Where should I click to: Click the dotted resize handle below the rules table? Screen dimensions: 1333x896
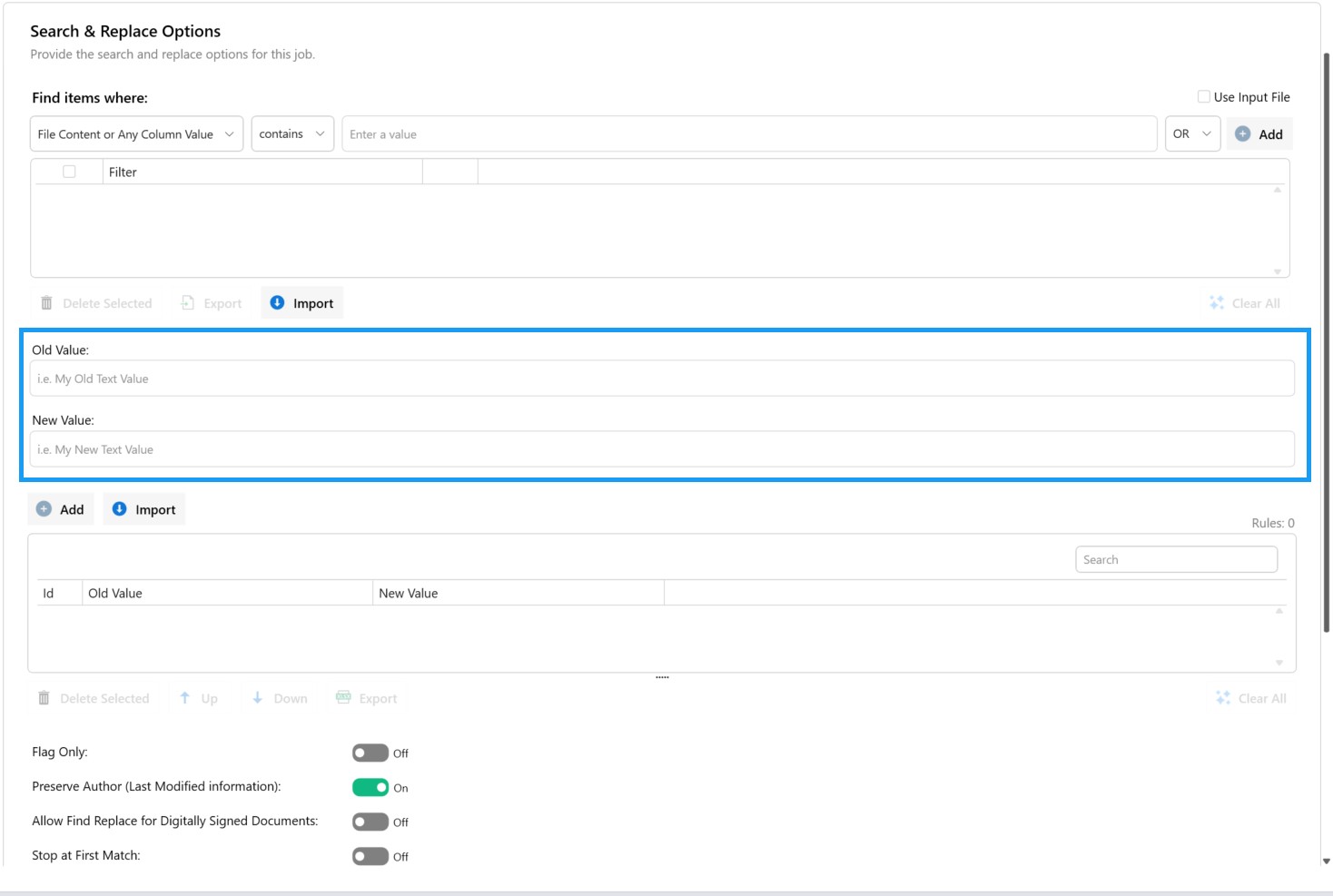click(662, 677)
